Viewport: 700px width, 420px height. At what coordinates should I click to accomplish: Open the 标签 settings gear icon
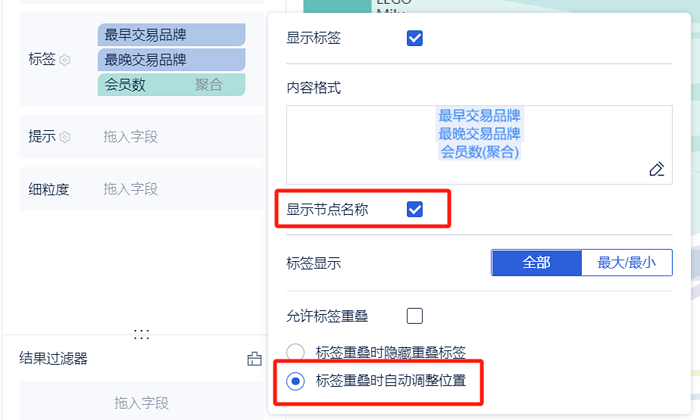(65, 60)
